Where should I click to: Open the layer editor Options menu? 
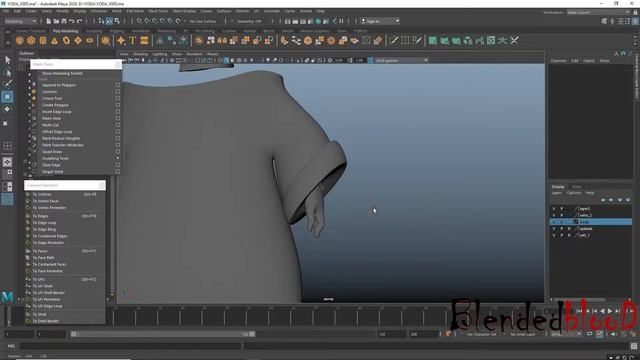(x=573, y=193)
